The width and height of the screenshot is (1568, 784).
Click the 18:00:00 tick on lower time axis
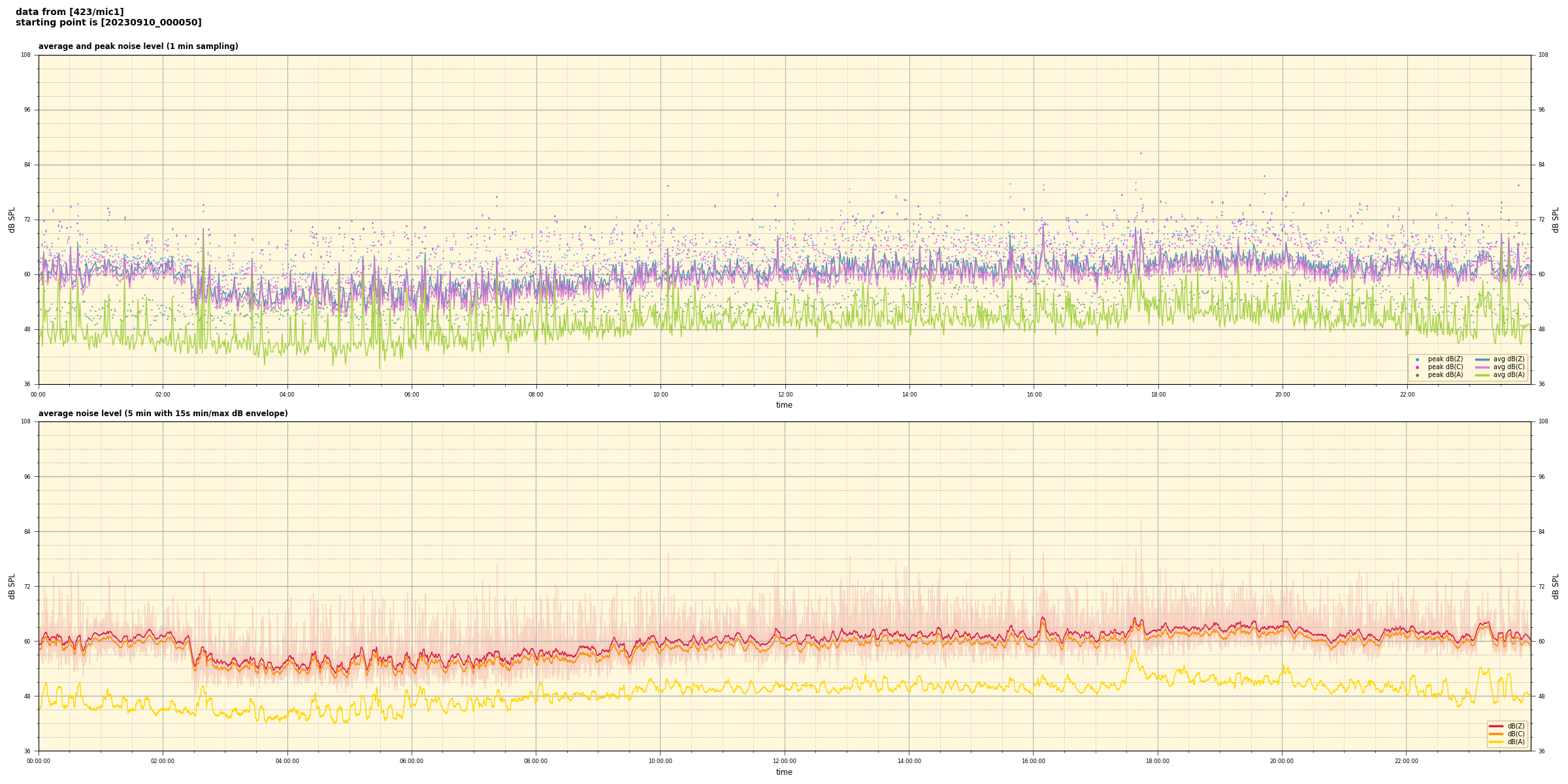pos(1157,761)
